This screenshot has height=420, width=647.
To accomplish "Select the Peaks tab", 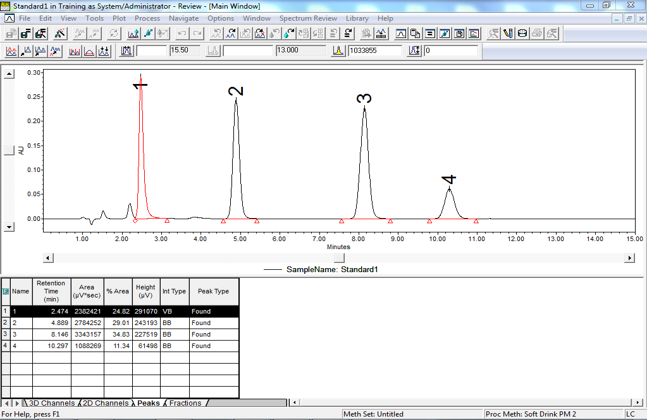I will coord(148,403).
